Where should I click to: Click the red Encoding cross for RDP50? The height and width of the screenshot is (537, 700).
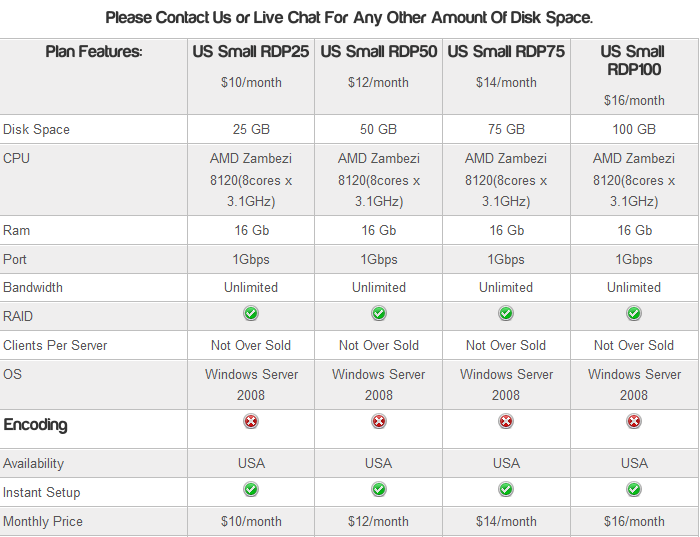pyautogui.click(x=379, y=422)
